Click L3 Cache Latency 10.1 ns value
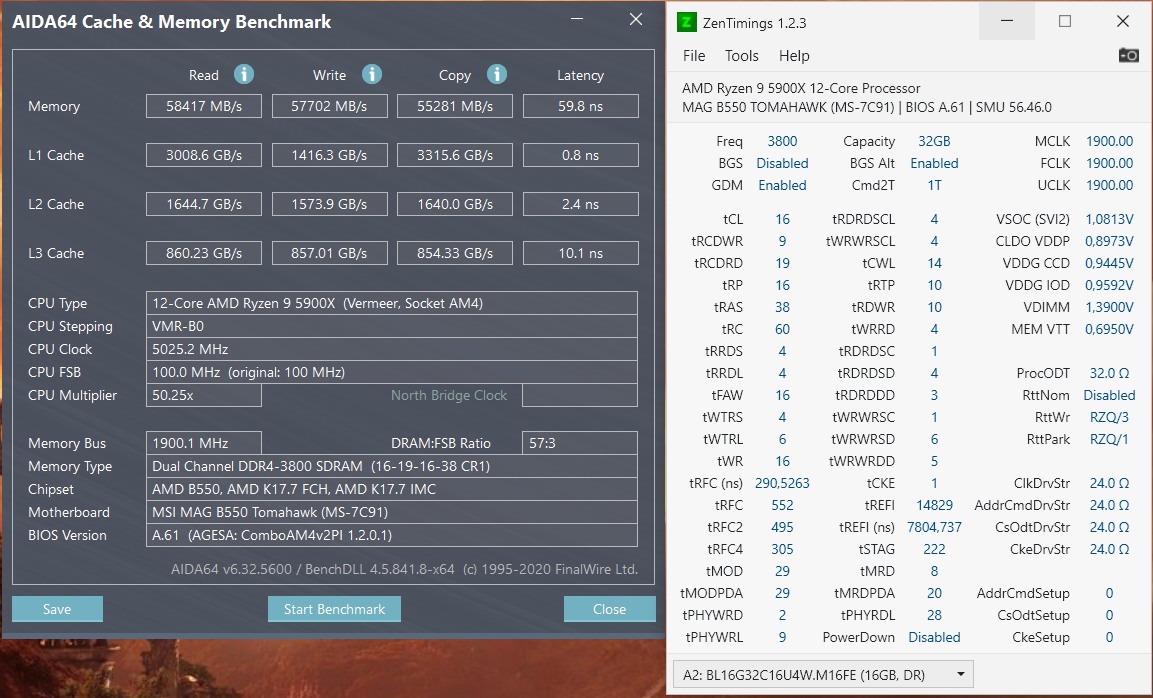 point(580,253)
